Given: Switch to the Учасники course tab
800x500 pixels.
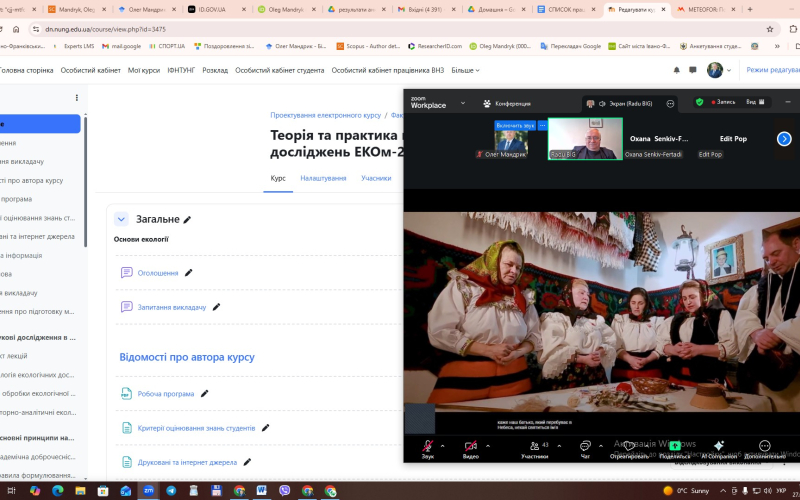Looking at the screenshot, I should click(376, 178).
